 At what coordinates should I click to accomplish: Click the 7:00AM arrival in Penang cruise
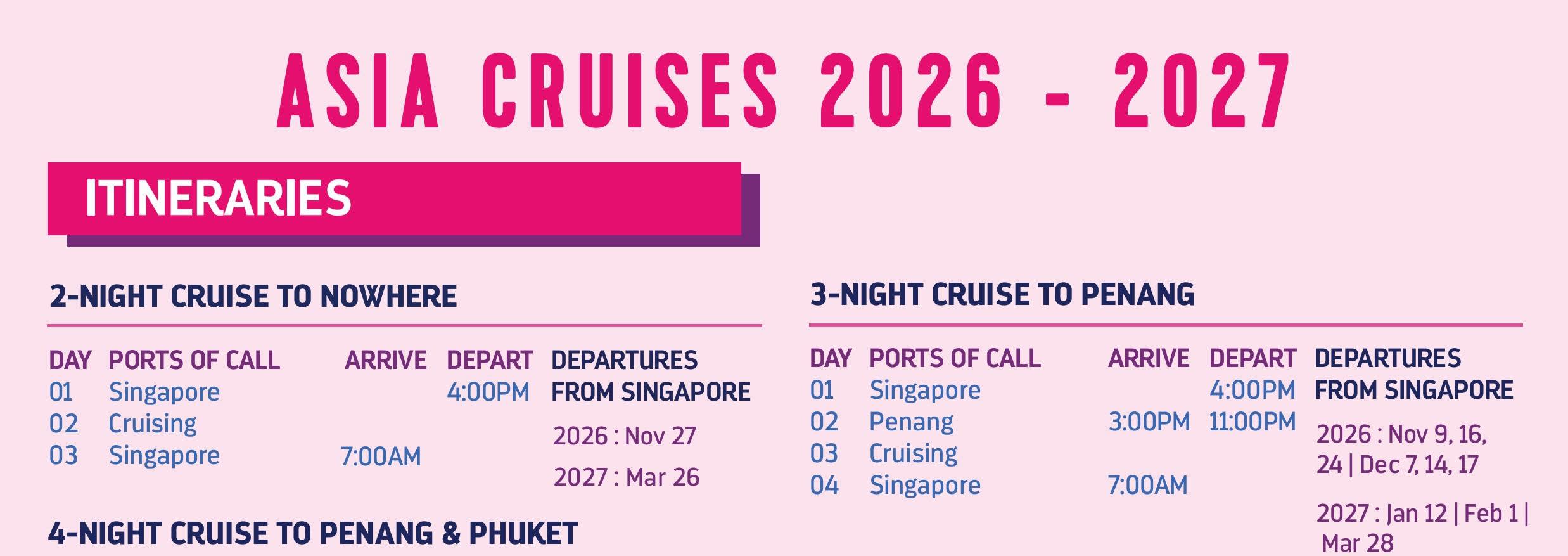pos(1147,486)
